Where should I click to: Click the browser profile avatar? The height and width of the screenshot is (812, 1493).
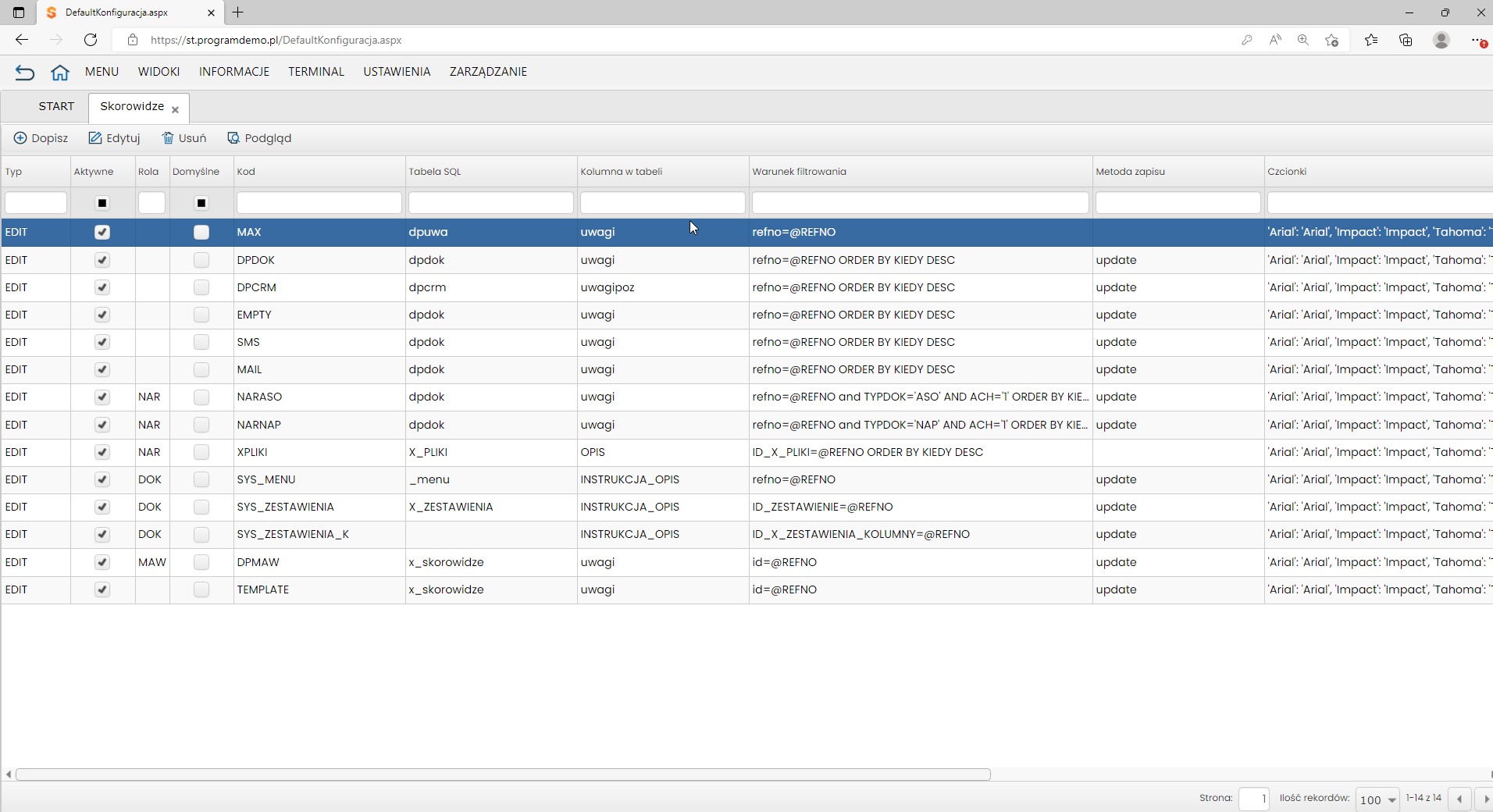pyautogui.click(x=1441, y=40)
